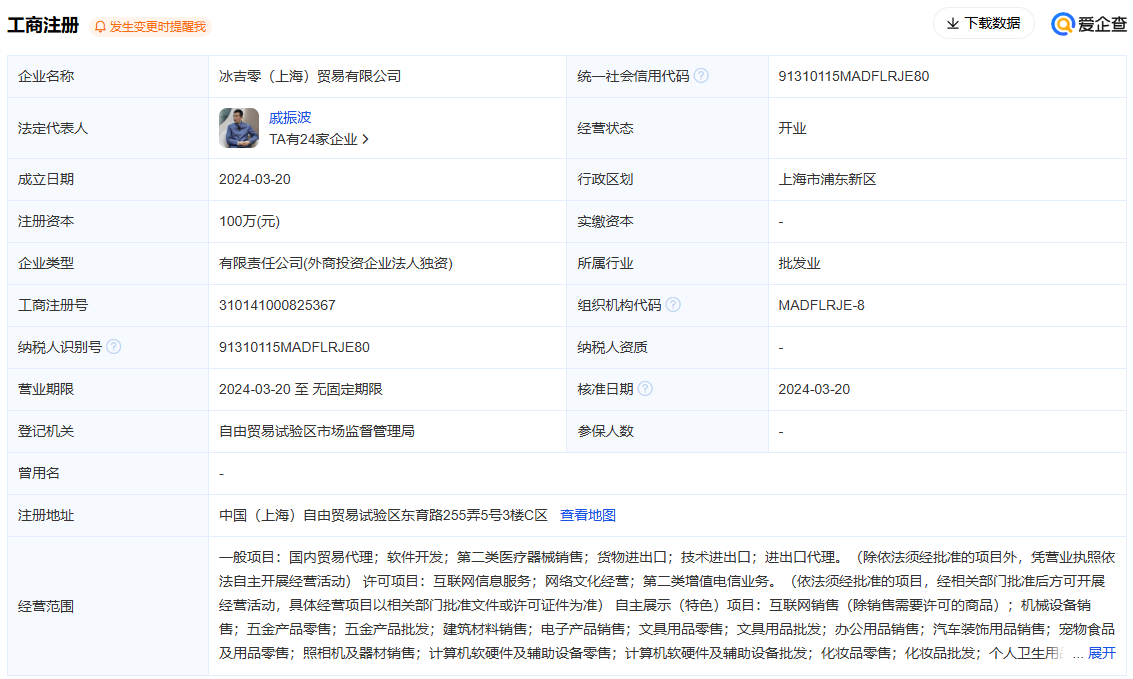Open the help tooltip beside 纳税人识别号
Image resolution: width=1133 pixels, height=679 pixels.
coord(114,347)
